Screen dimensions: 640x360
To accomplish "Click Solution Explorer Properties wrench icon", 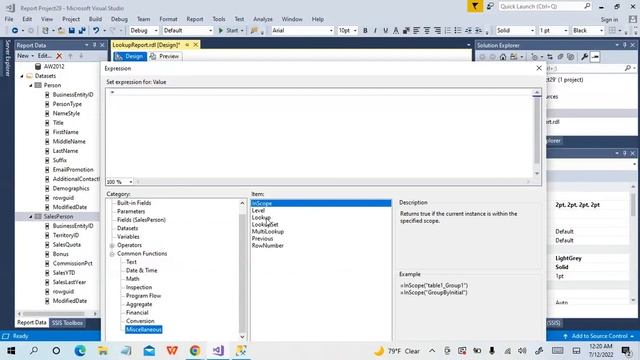I will pos(584,57).
